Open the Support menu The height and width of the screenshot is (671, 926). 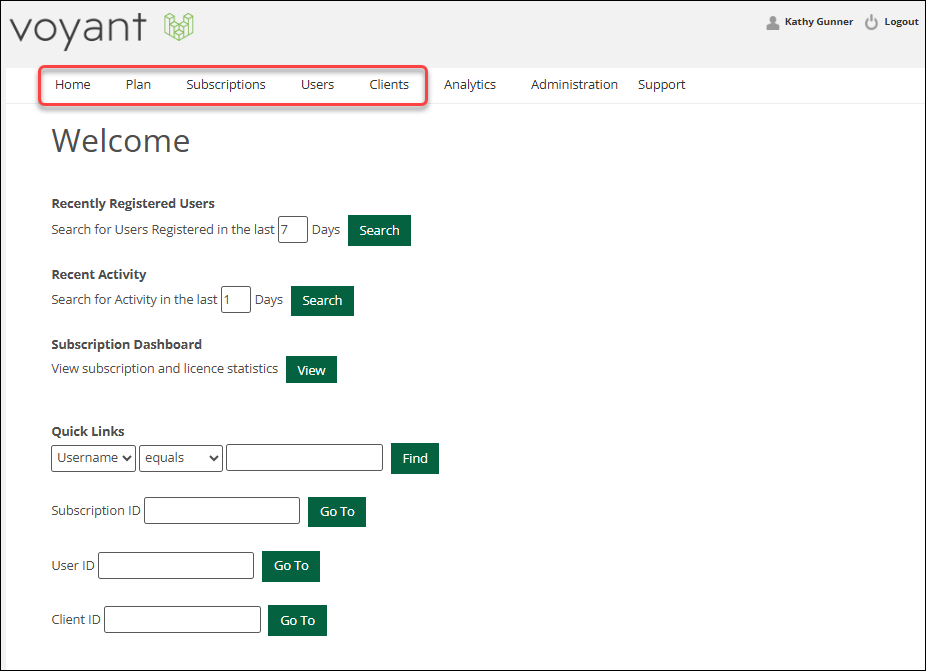point(661,85)
